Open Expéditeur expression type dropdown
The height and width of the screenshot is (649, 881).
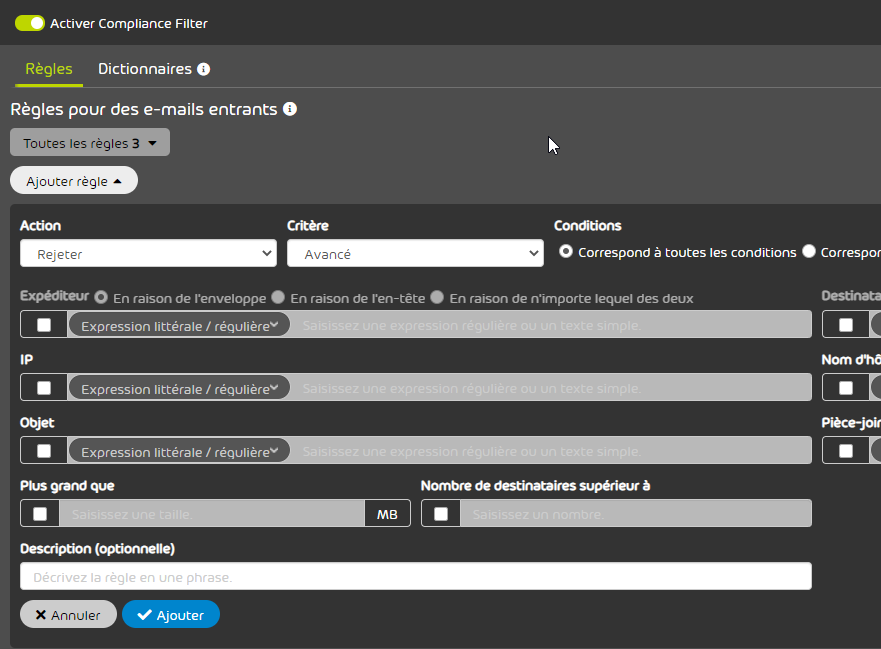(179, 325)
